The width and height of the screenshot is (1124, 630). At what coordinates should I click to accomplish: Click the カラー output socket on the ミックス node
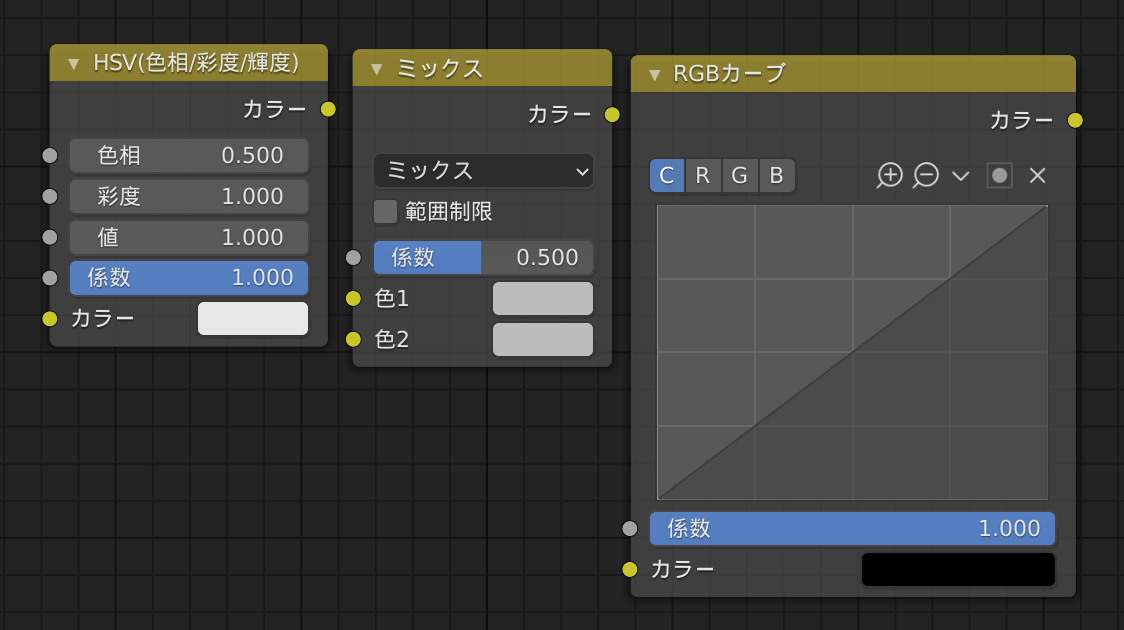click(x=613, y=114)
